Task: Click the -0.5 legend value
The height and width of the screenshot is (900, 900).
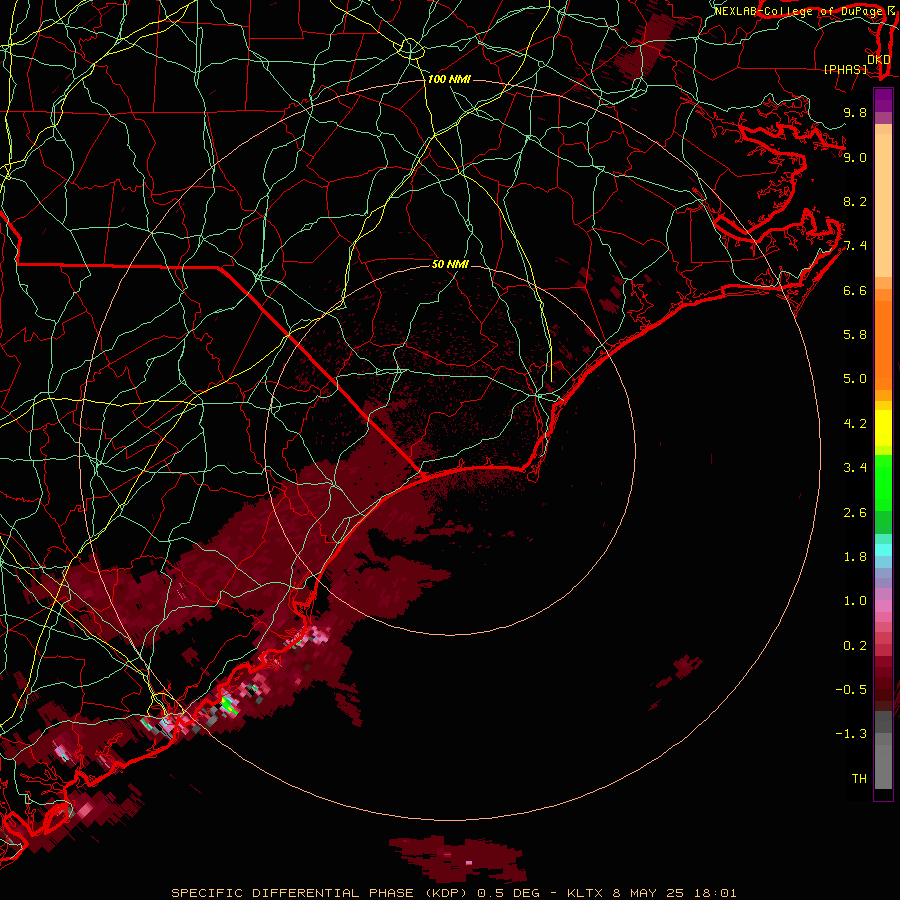Action: coord(851,690)
